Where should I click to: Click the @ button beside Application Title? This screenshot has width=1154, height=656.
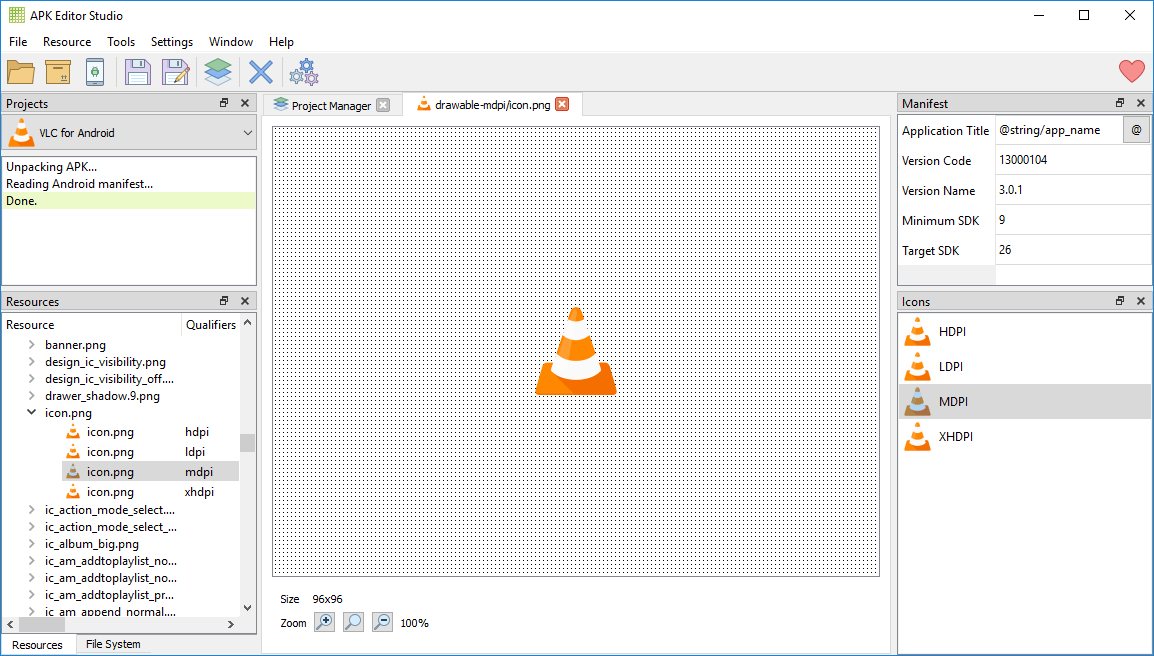click(1137, 130)
